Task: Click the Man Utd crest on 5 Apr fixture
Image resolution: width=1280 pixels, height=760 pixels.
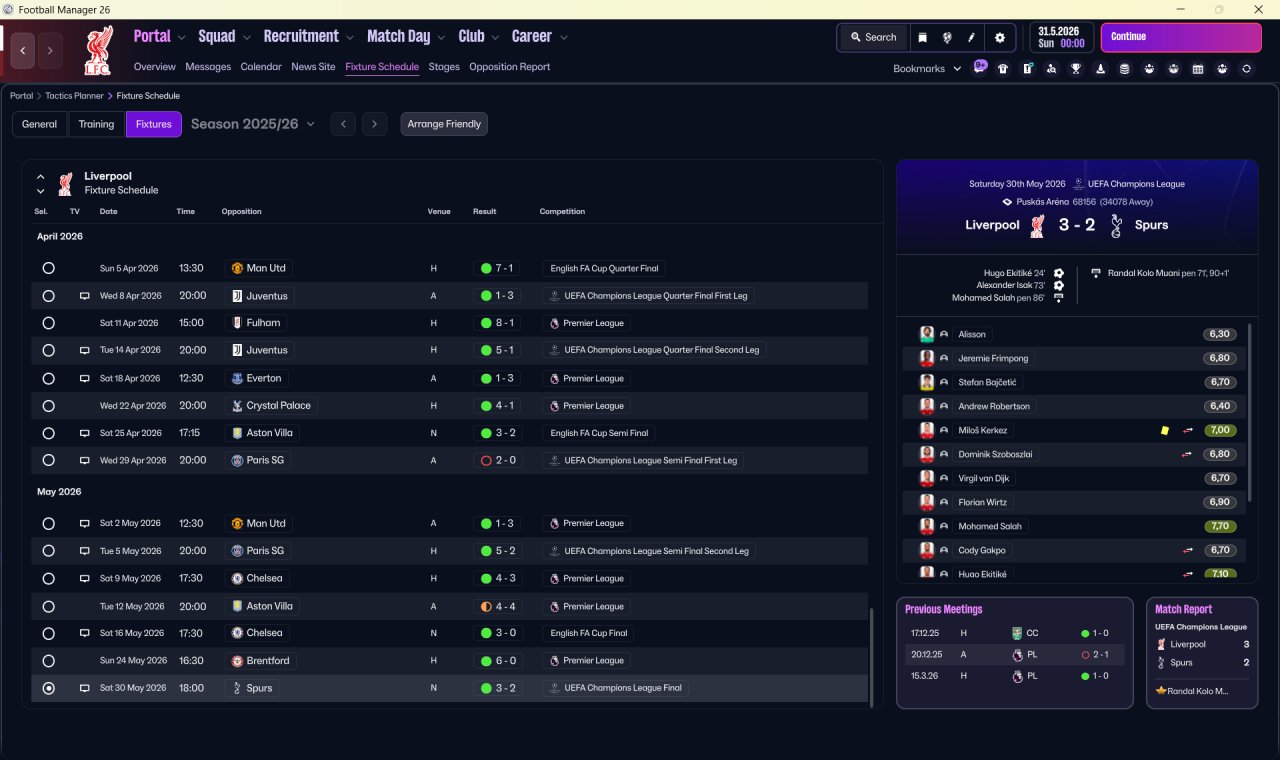Action: click(237, 268)
